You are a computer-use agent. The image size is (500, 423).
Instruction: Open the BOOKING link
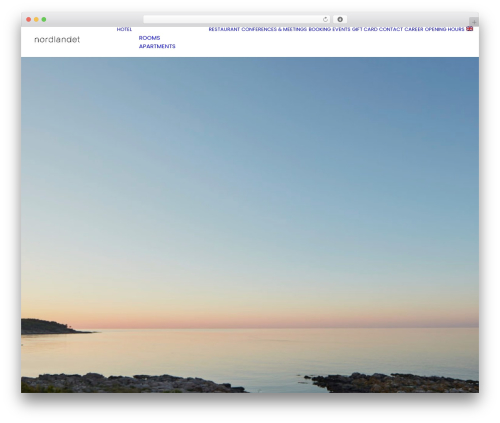click(320, 29)
